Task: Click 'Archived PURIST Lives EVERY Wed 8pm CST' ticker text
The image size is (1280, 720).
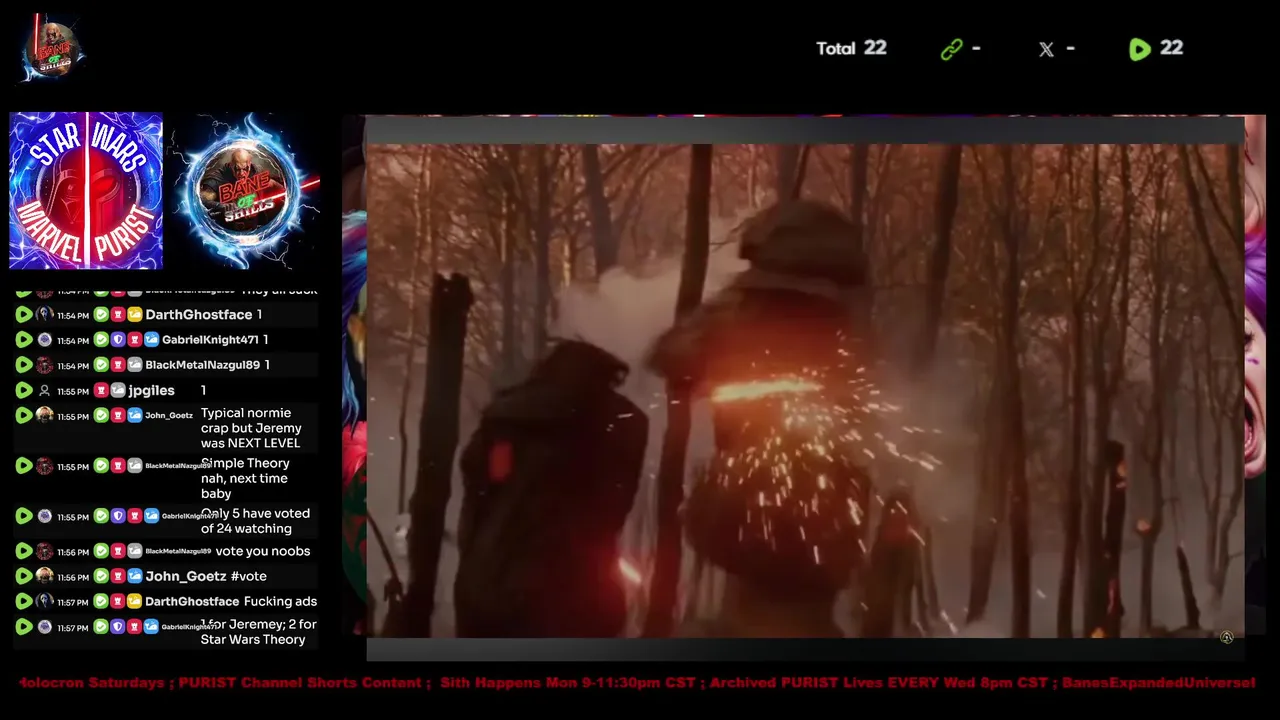Action: click(881, 683)
